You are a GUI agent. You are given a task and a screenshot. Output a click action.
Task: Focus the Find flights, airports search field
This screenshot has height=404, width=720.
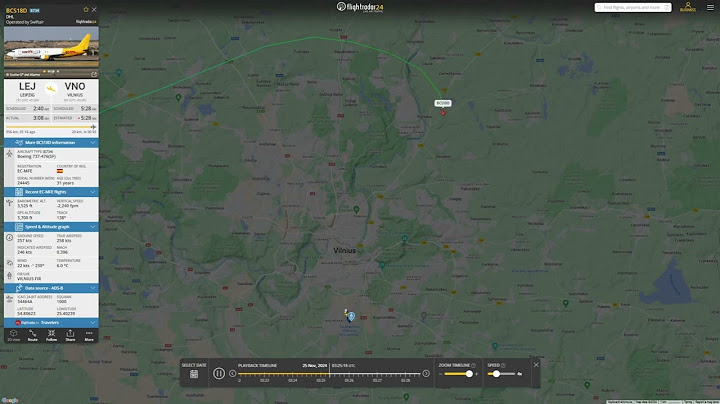[x=633, y=7]
